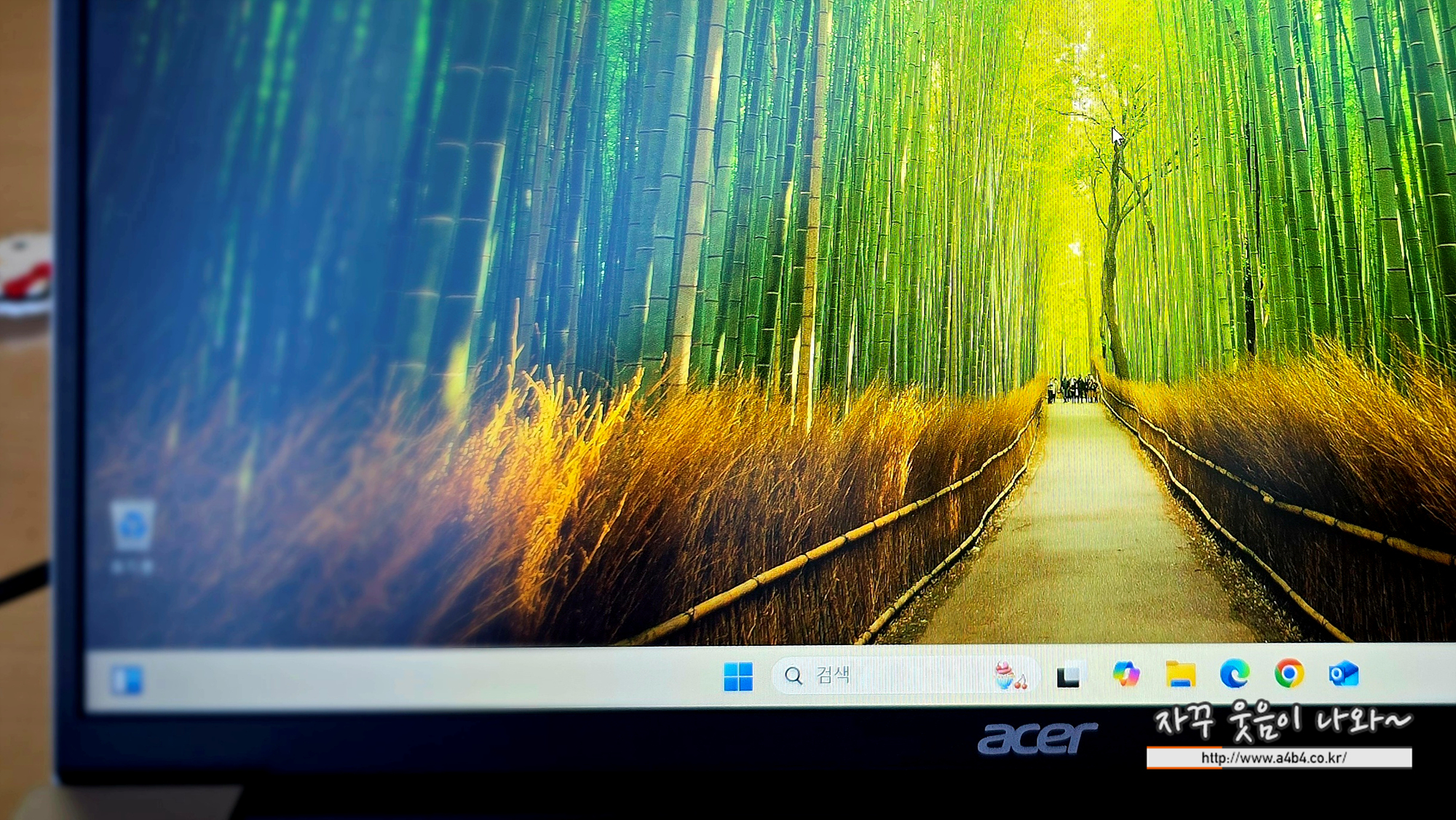The height and width of the screenshot is (820, 1456).
Task: Launch Google Chrome from the taskbar
Action: click(x=1289, y=674)
